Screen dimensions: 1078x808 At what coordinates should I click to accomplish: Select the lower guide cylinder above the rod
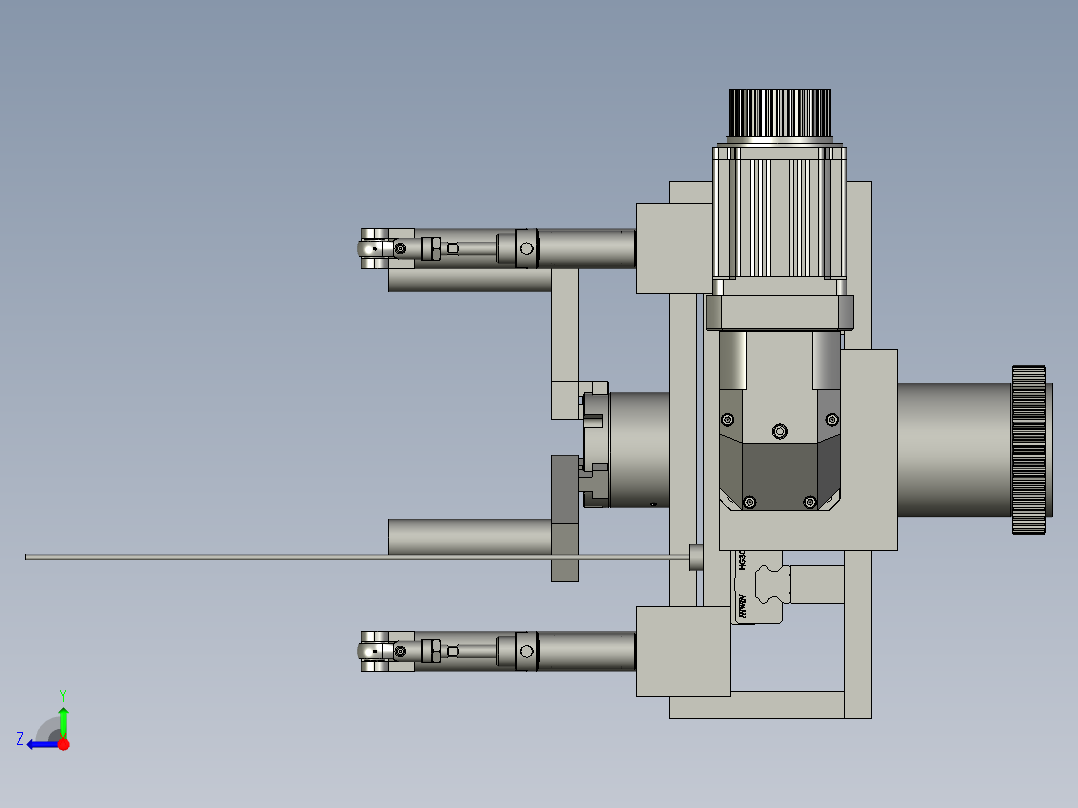point(470,536)
